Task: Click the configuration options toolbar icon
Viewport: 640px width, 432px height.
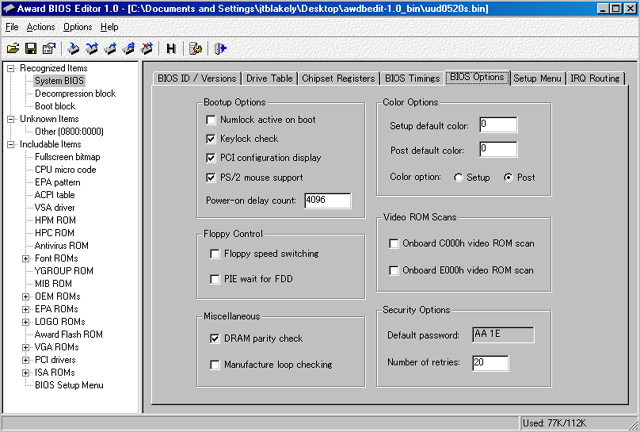Action: [196, 47]
